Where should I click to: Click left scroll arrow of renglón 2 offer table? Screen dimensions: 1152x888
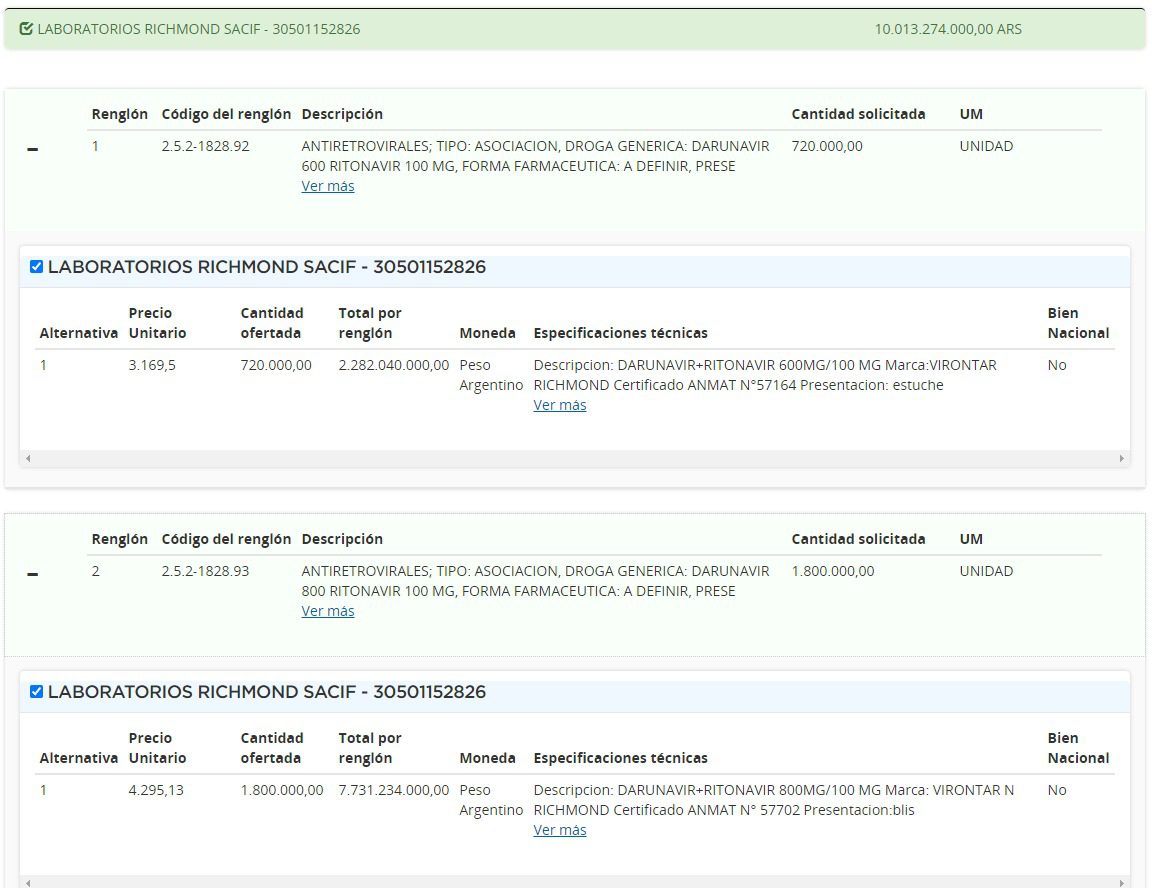[28, 883]
